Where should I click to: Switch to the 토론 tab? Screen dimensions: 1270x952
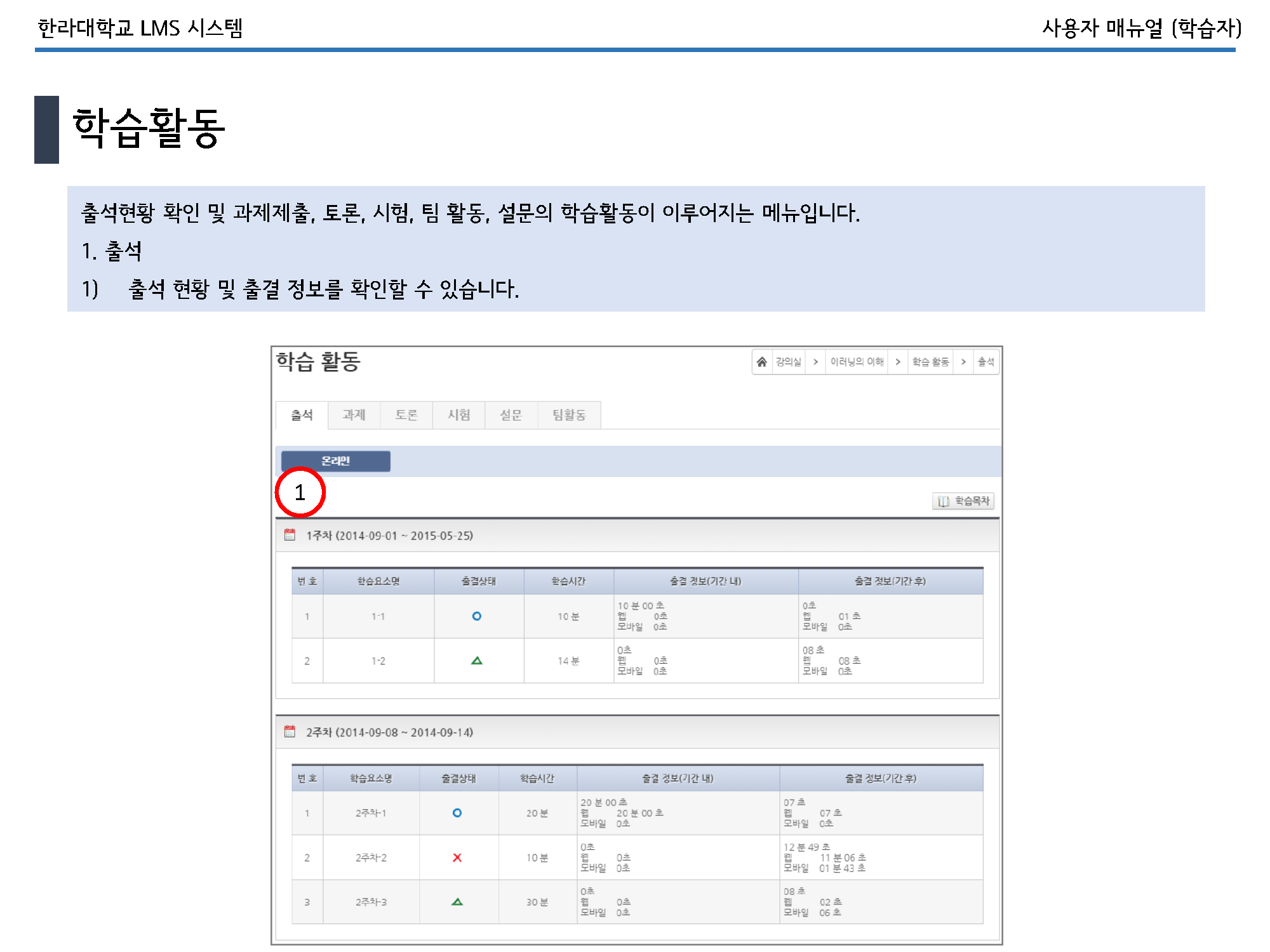(406, 415)
